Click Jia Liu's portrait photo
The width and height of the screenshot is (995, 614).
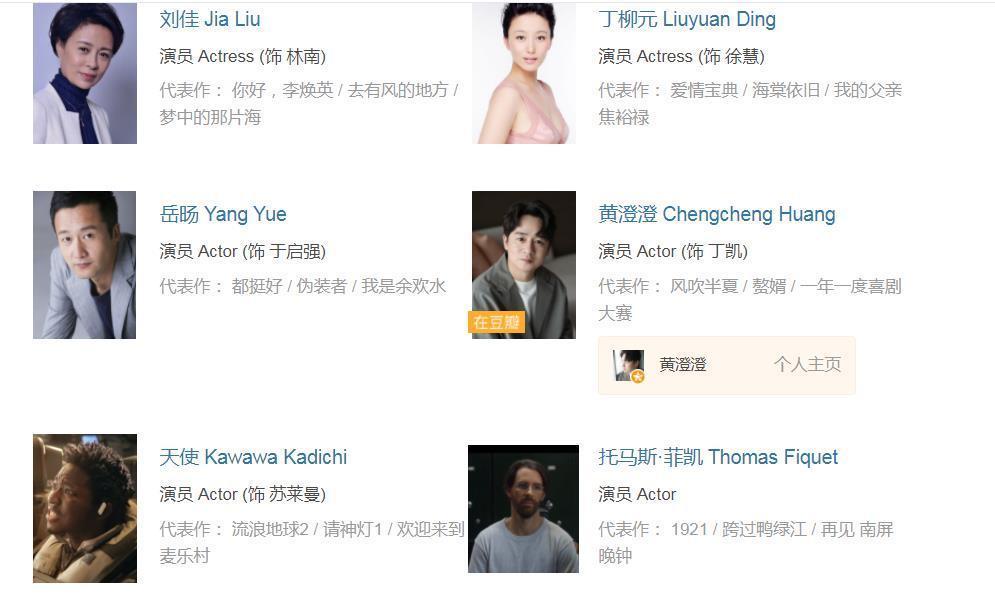(x=85, y=73)
